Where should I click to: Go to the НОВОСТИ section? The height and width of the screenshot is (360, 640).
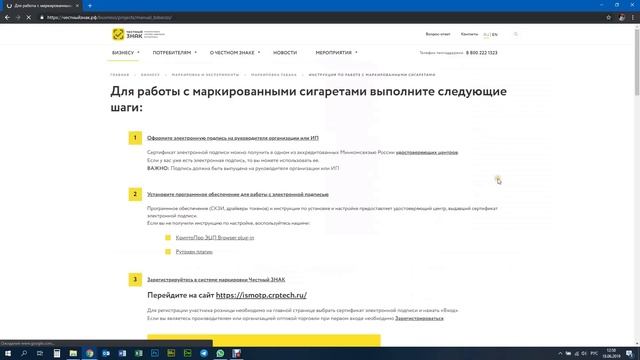285,53
